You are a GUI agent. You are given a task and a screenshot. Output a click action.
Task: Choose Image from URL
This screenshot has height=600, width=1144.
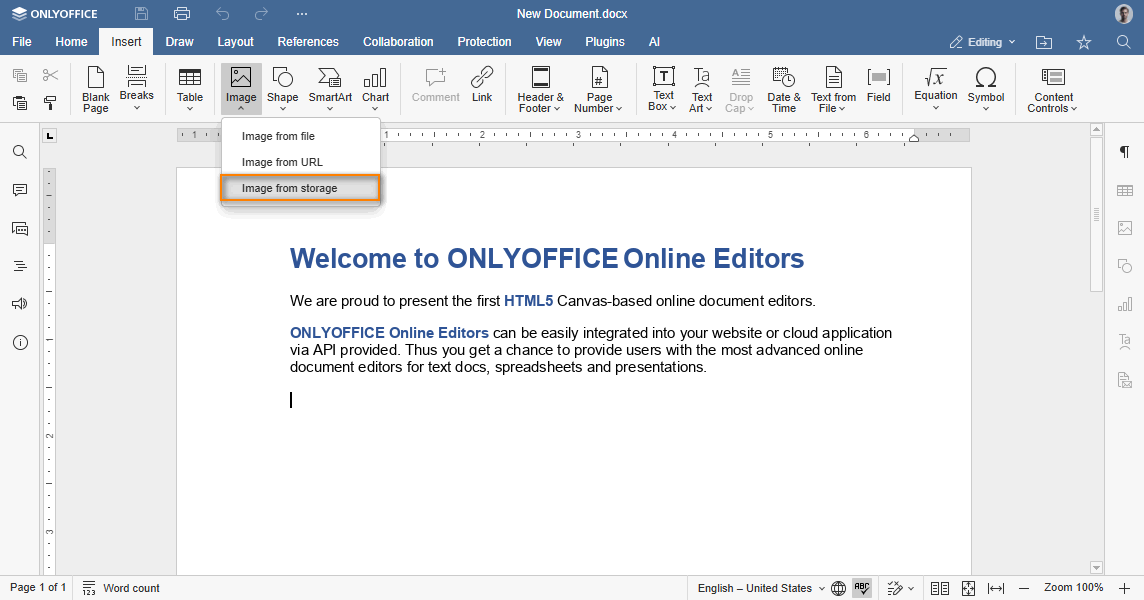(301, 162)
